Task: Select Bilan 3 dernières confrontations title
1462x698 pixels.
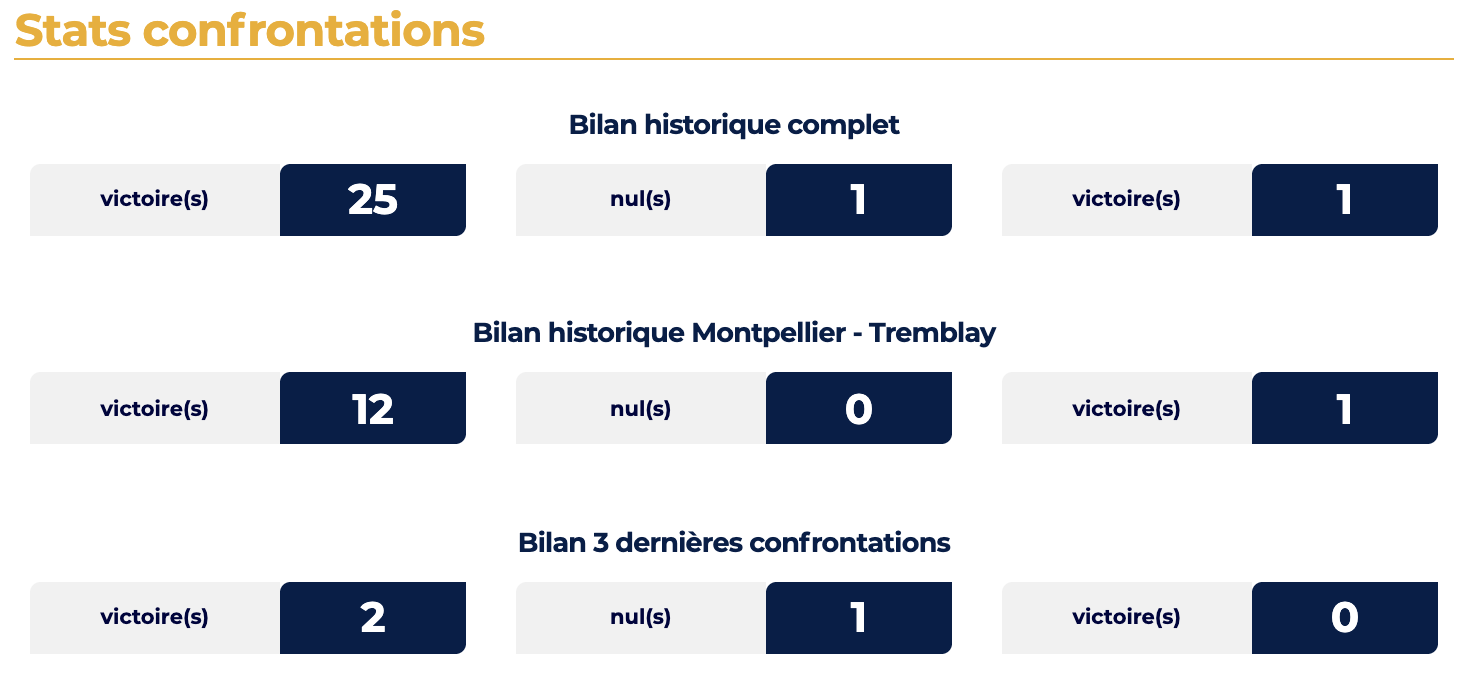Action: 734,543
